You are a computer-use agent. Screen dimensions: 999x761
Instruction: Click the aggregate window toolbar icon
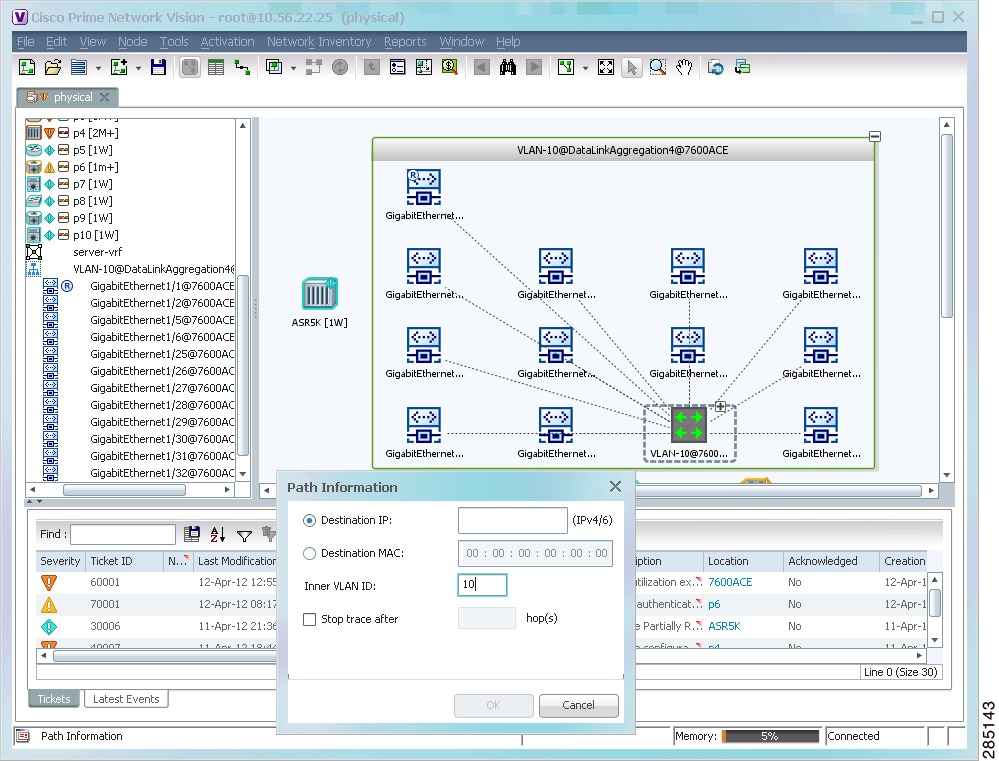[274, 68]
